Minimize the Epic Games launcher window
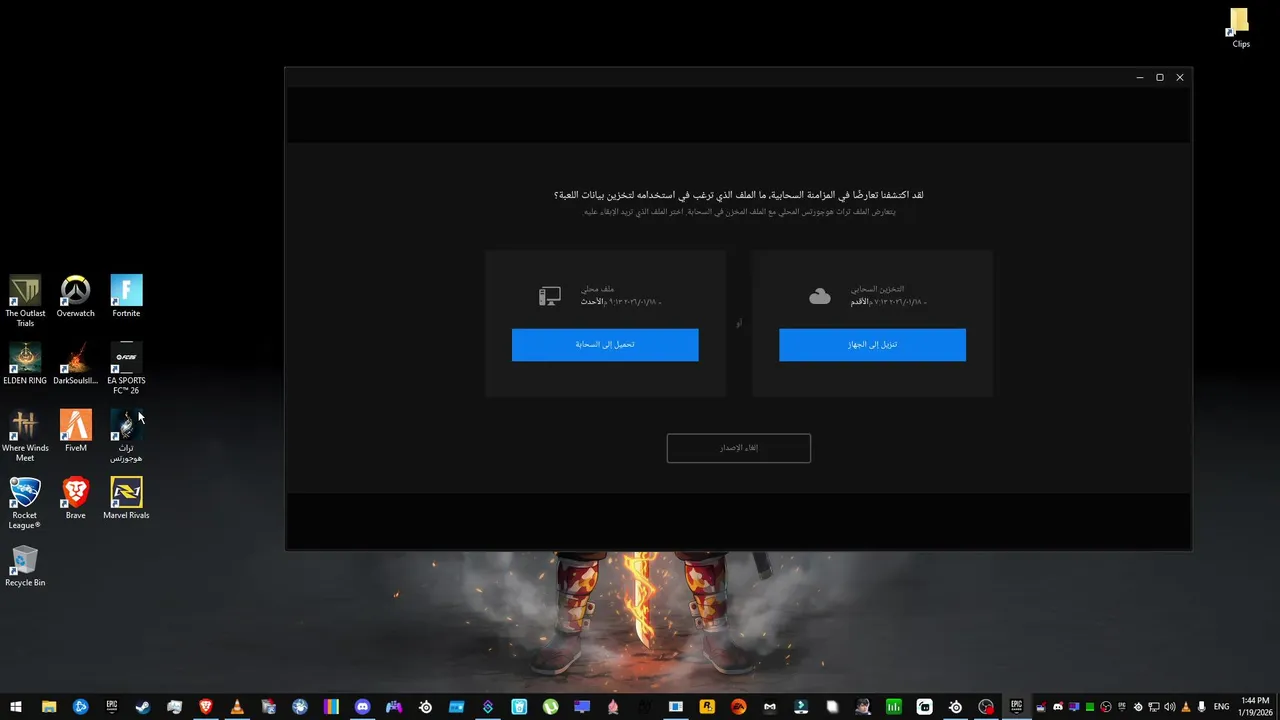Viewport: 1280px width, 720px height. [x=1140, y=77]
